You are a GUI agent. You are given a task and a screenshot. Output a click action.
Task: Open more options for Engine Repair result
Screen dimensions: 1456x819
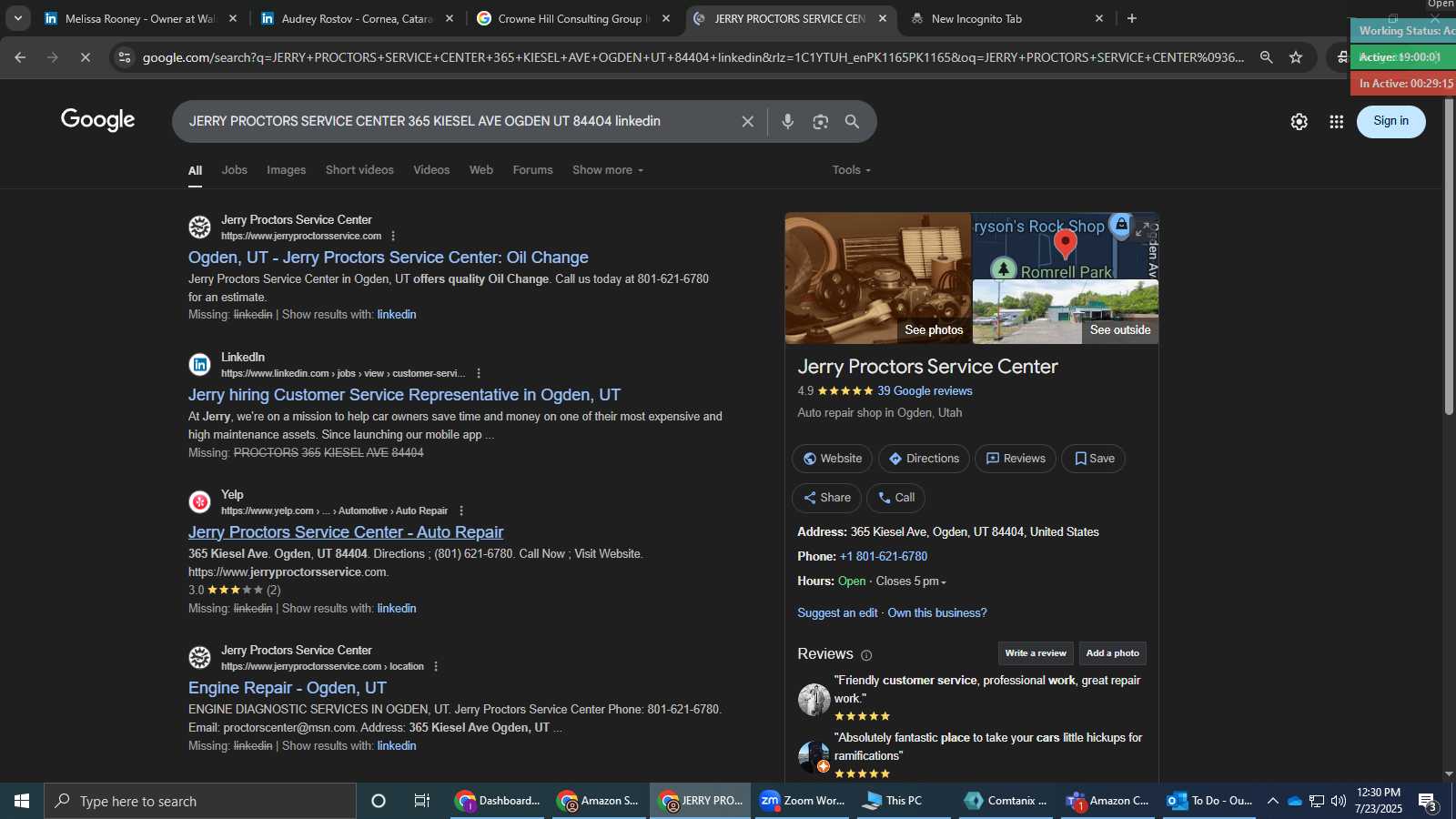coord(436,666)
